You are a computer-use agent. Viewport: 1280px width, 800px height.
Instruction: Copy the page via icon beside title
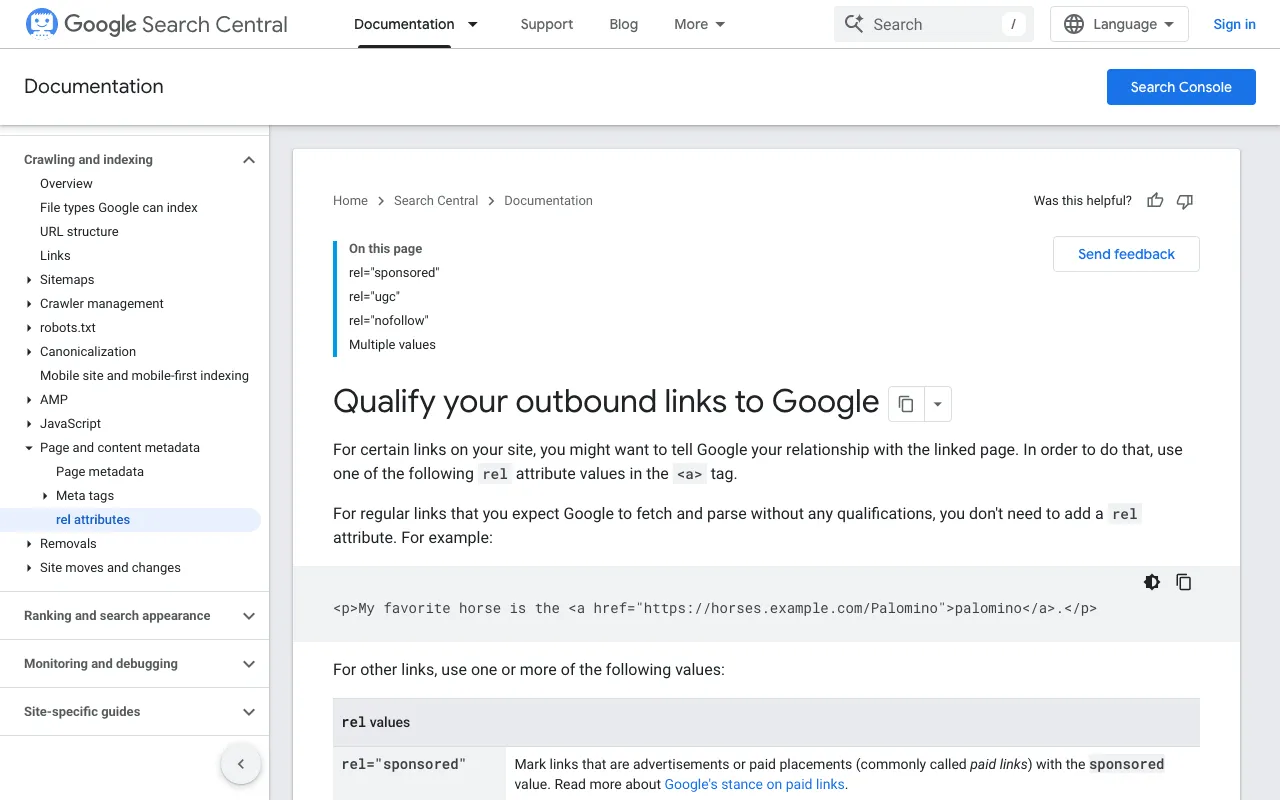tap(906, 404)
